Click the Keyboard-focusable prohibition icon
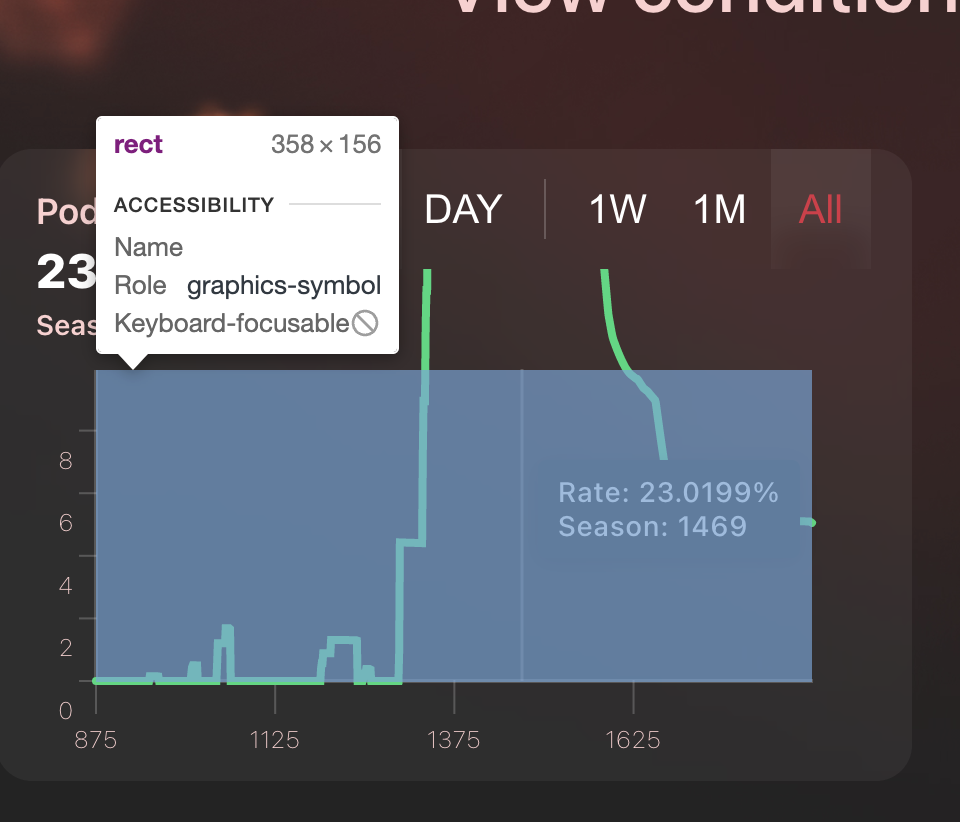This screenshot has width=960, height=822. (x=367, y=323)
